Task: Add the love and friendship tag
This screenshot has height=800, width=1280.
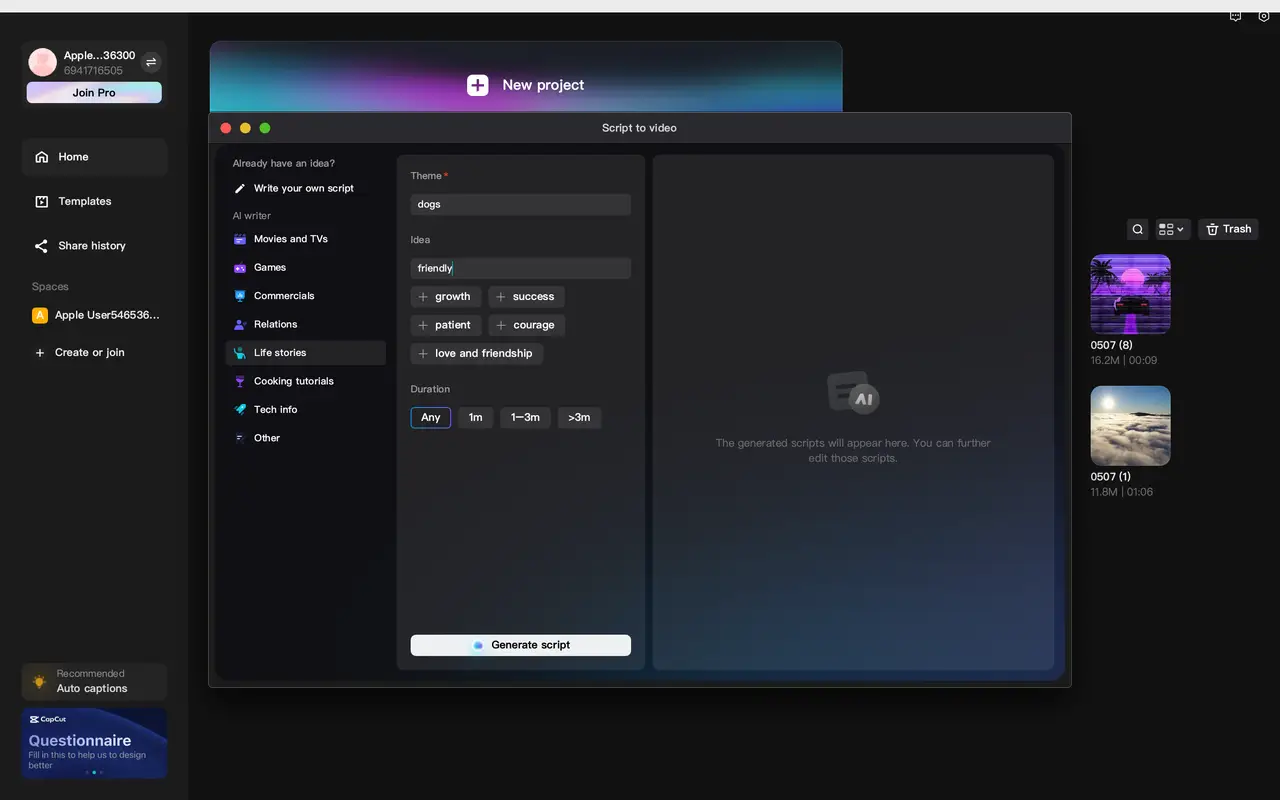Action: (x=477, y=353)
